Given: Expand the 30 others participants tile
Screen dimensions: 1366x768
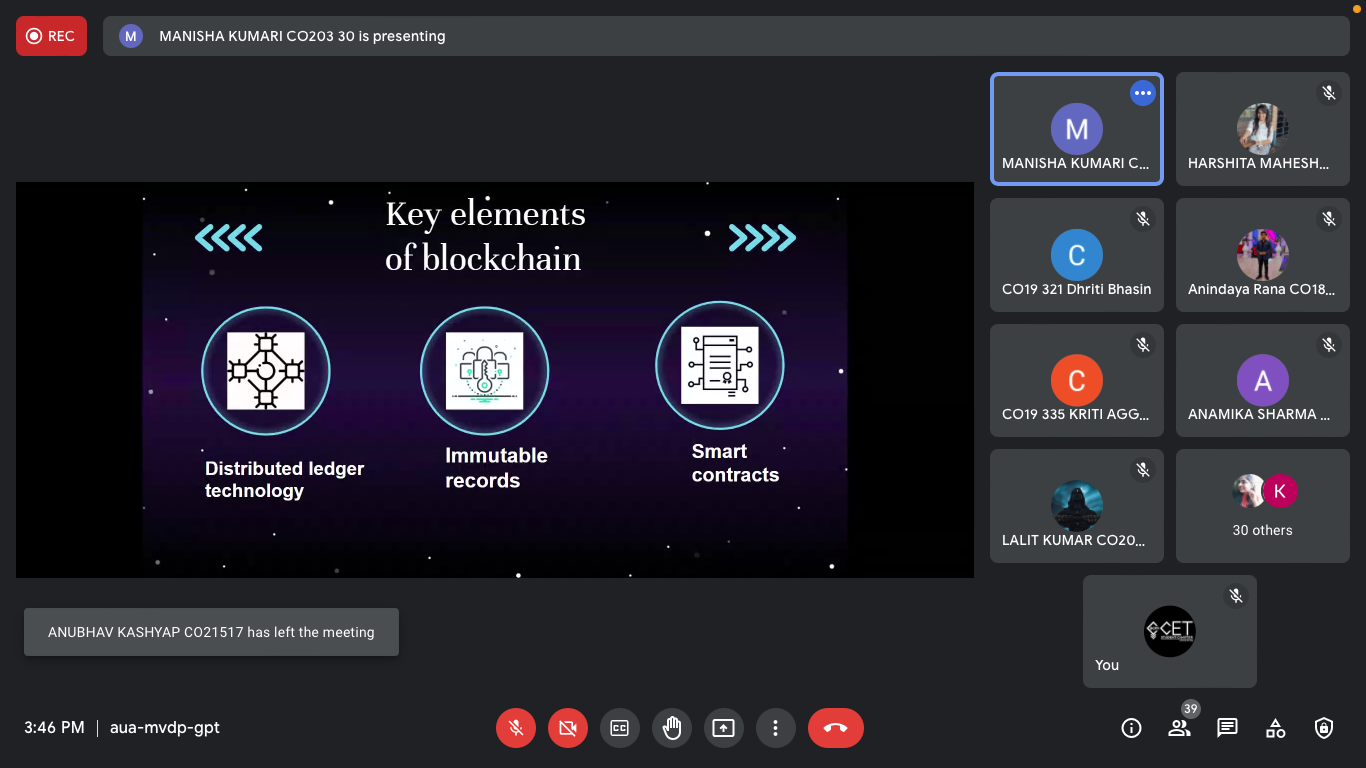Looking at the screenshot, I should (1262, 506).
